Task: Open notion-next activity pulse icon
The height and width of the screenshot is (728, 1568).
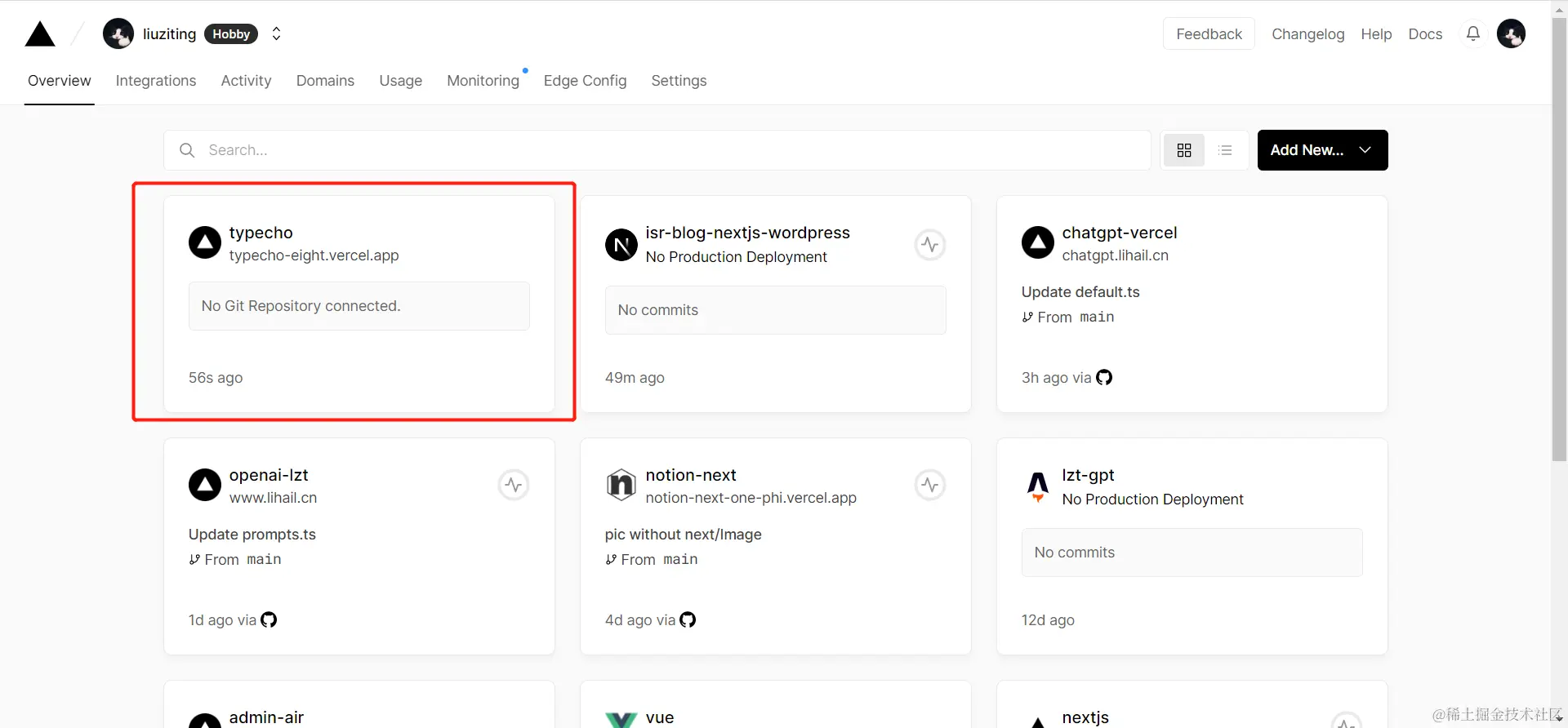Action: pyautogui.click(x=929, y=485)
